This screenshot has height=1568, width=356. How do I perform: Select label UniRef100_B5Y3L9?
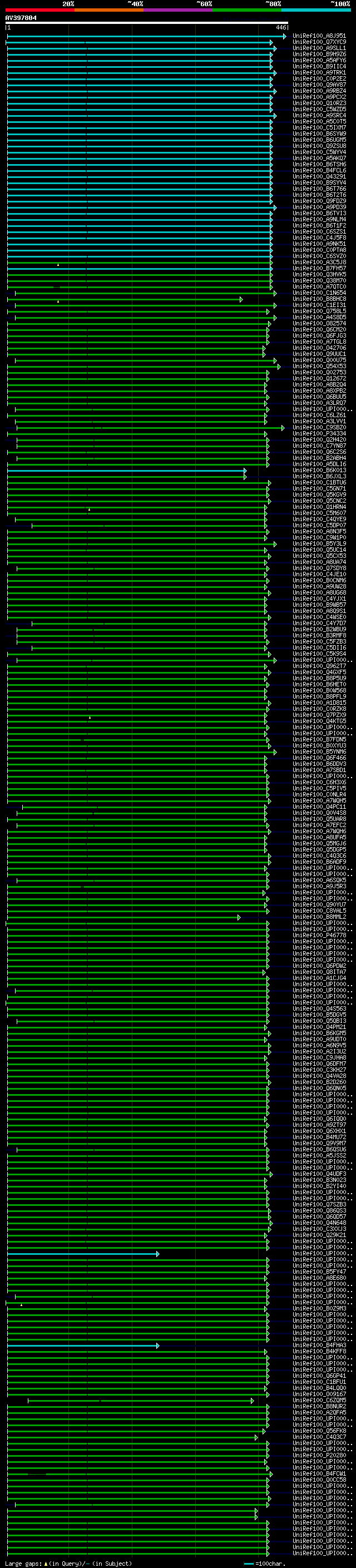[x=319, y=544]
